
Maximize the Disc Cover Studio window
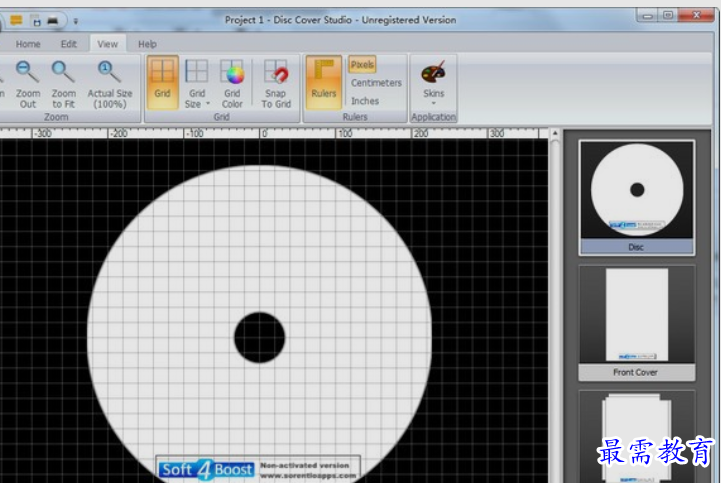[669, 15]
